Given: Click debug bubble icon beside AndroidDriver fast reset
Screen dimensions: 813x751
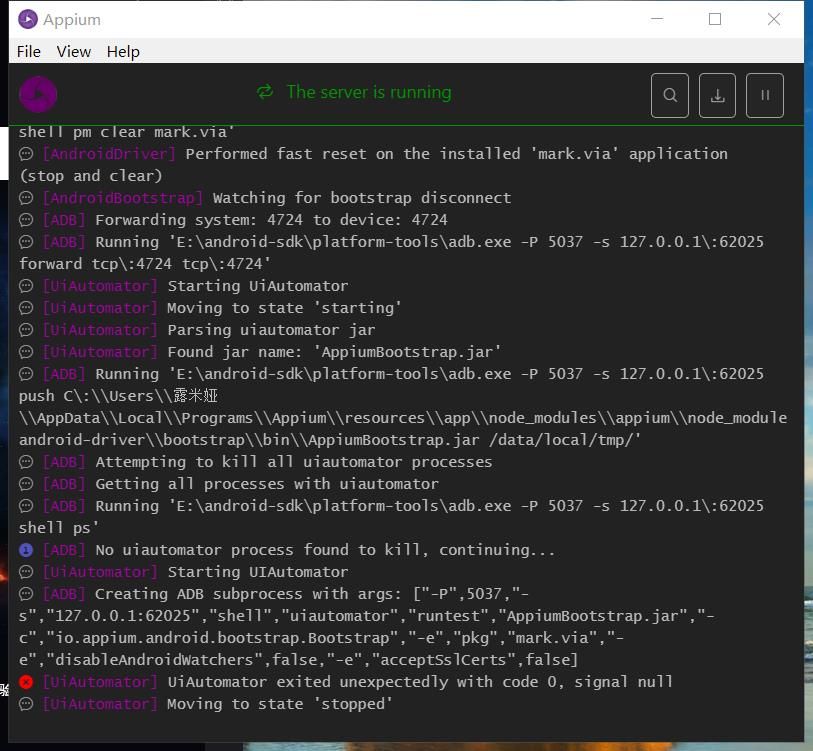Looking at the screenshot, I should pos(27,154).
